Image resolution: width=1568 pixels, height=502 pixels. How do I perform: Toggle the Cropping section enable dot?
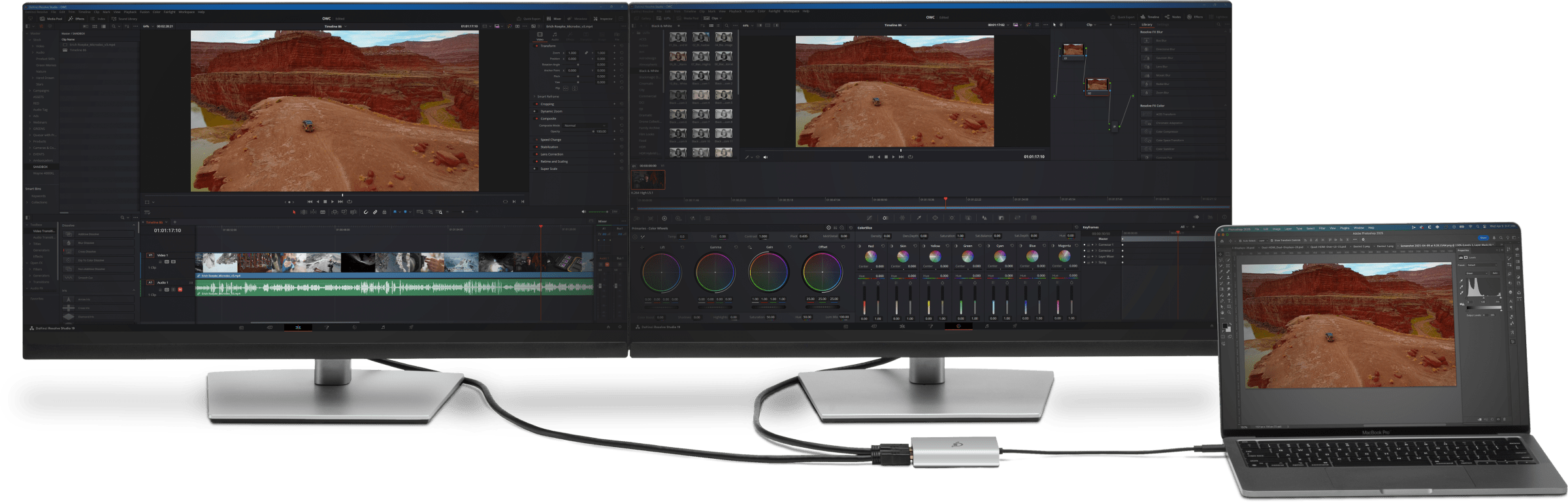pyautogui.click(x=537, y=104)
